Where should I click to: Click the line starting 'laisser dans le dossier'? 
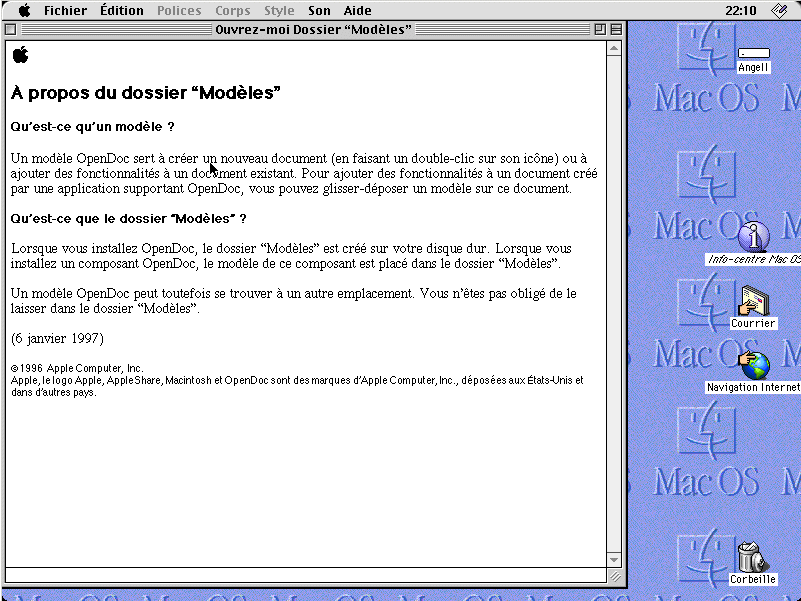[x=105, y=308]
